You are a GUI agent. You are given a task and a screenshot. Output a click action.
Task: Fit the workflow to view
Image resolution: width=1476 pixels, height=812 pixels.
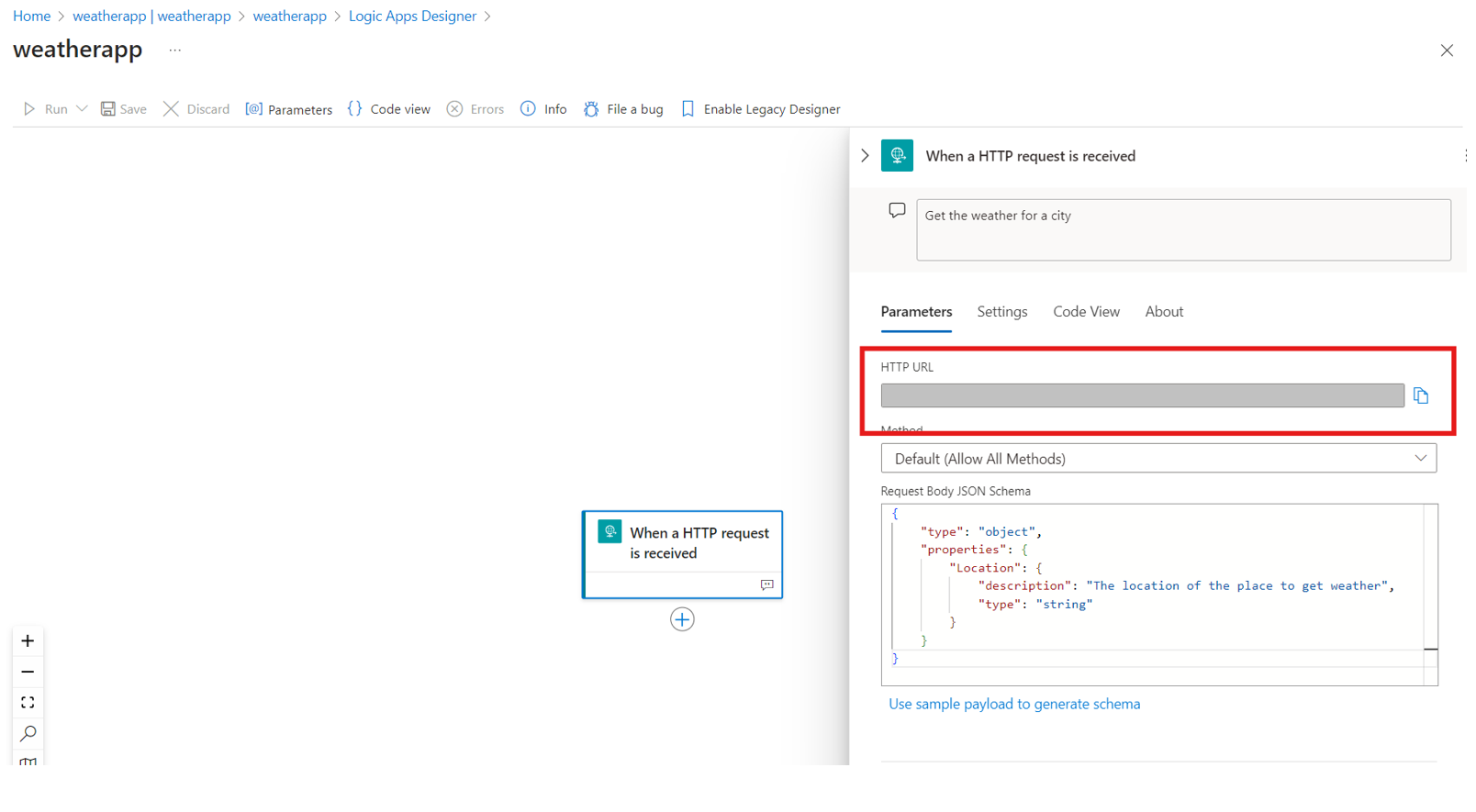pos(28,703)
